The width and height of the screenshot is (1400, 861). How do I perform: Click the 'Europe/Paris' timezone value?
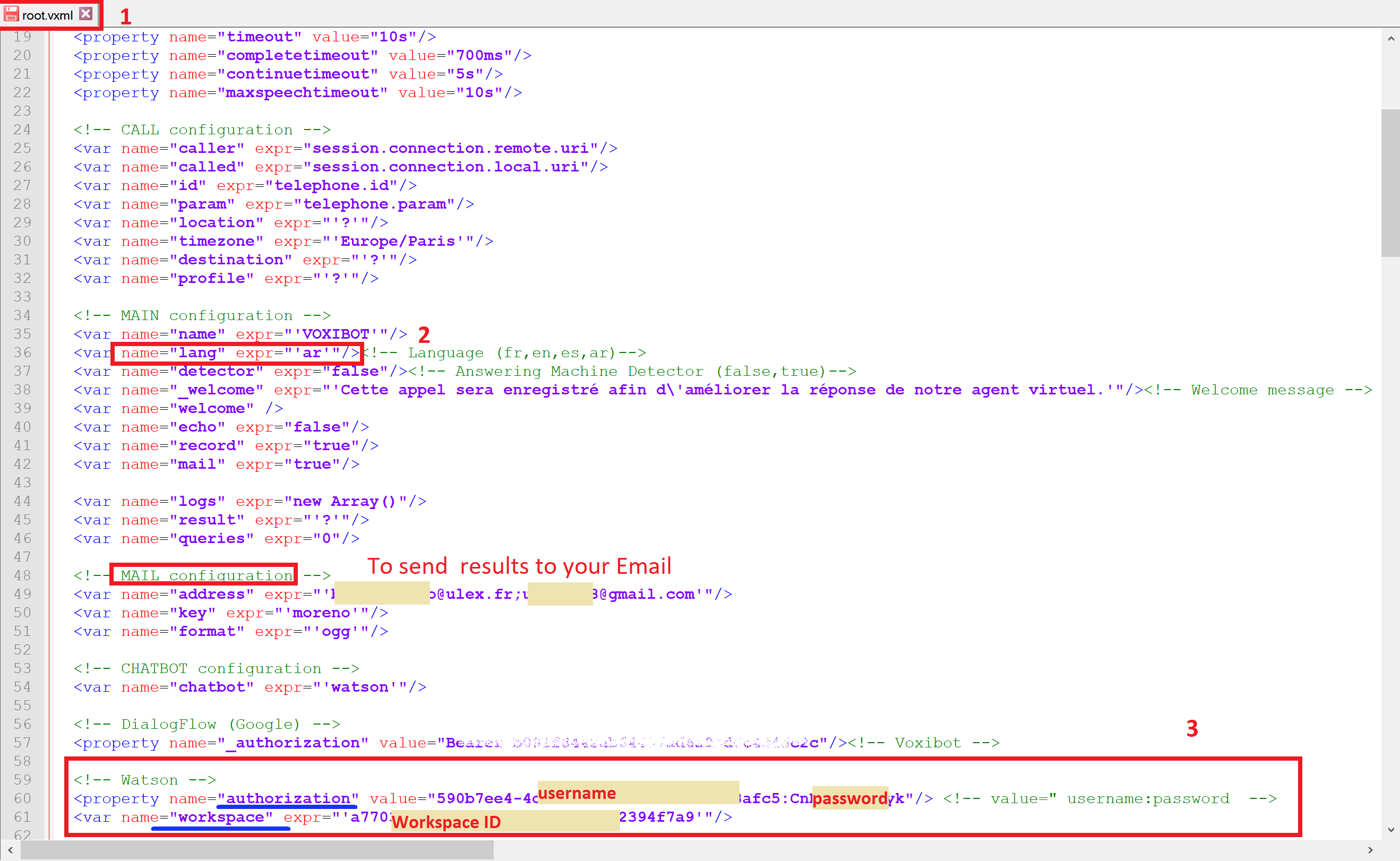pos(398,242)
